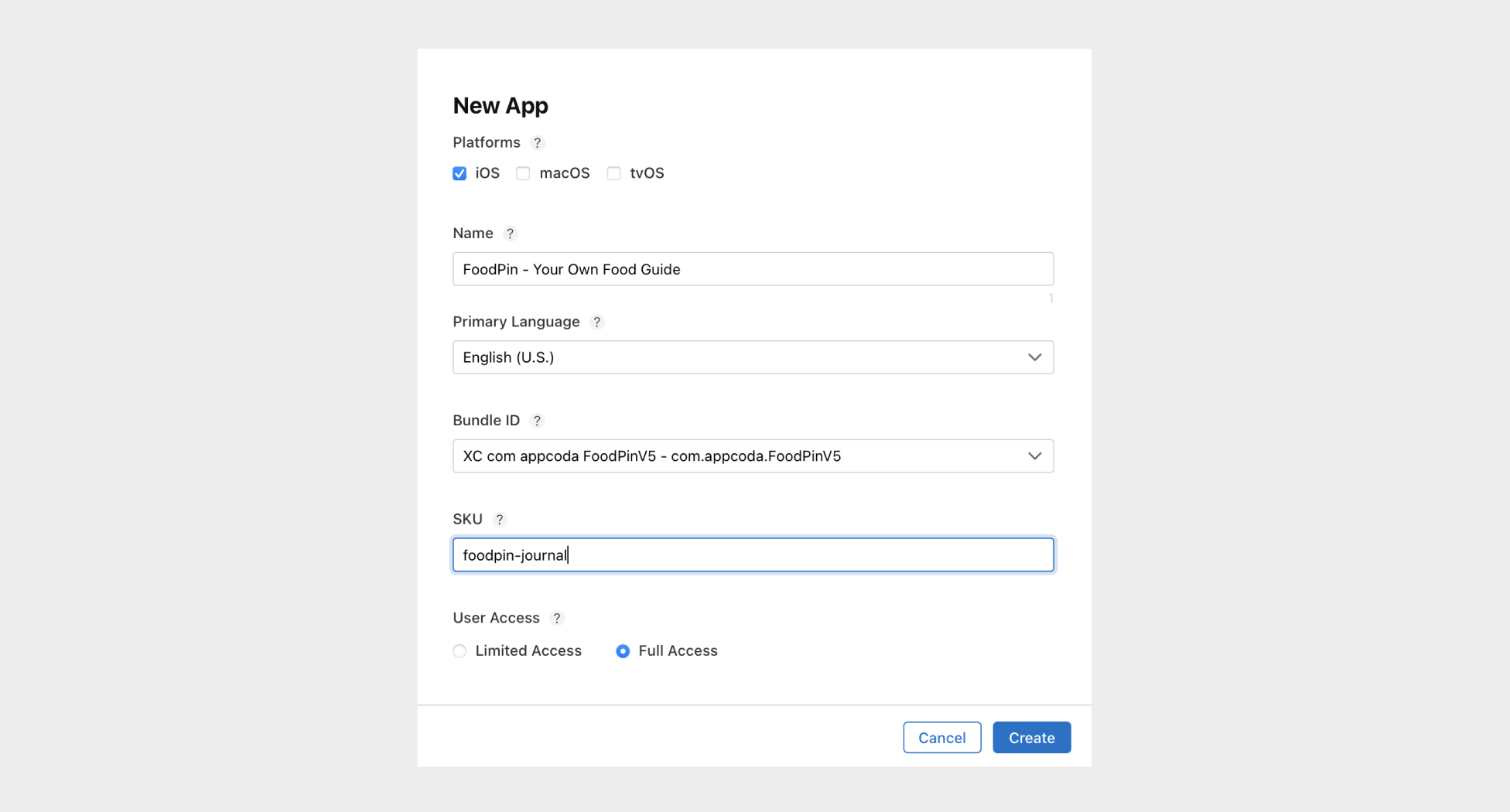
Task: Click the Create button
Action: click(1031, 737)
